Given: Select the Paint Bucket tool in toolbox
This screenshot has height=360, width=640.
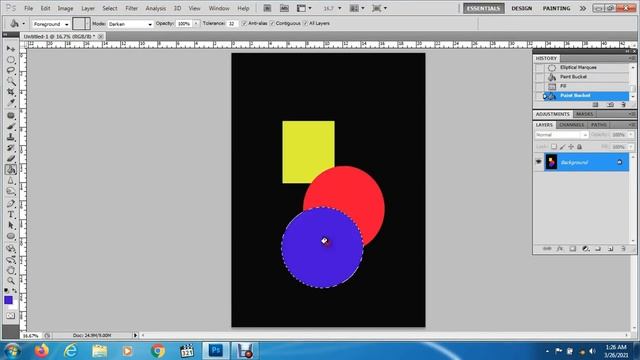Looking at the screenshot, I should [11, 169].
